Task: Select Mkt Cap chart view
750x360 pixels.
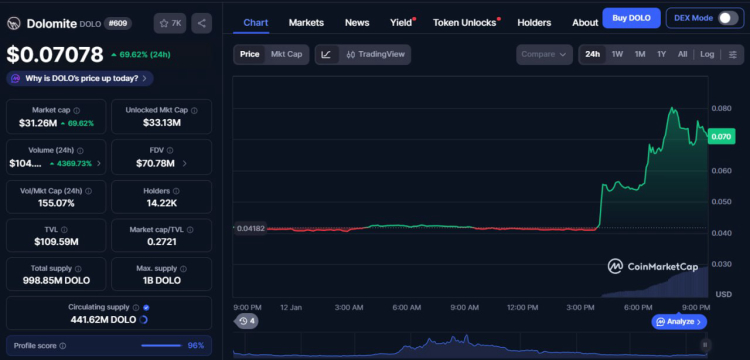Action: tap(287, 55)
